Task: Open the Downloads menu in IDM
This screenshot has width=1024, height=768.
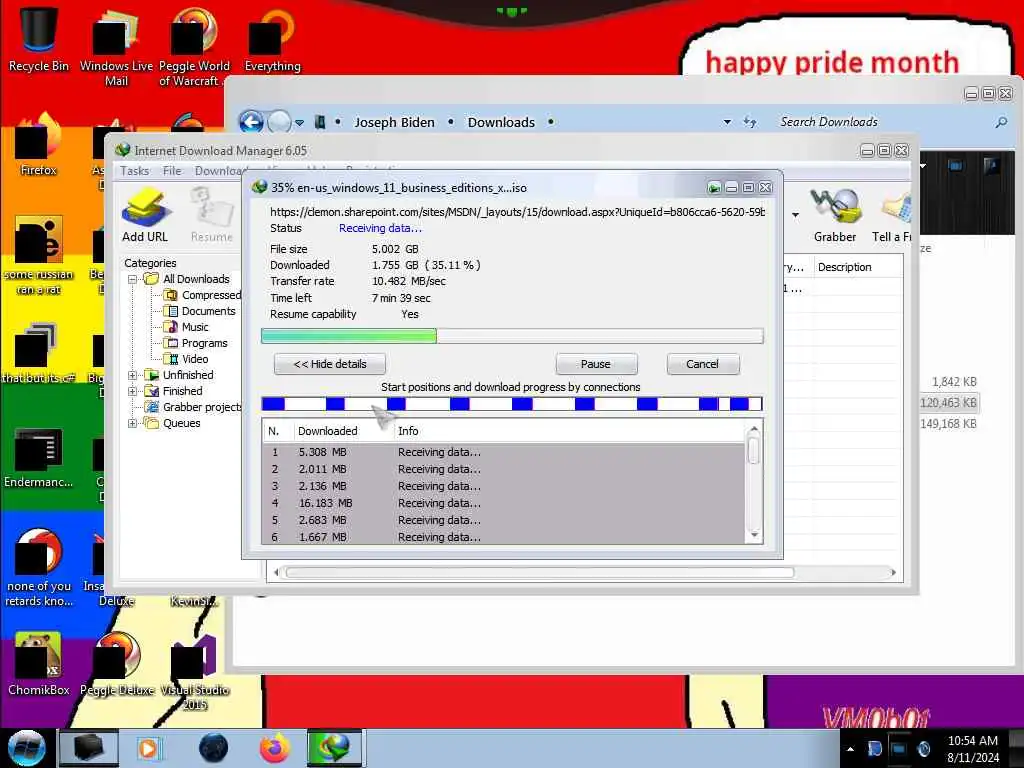Action: pyautogui.click(x=218, y=171)
